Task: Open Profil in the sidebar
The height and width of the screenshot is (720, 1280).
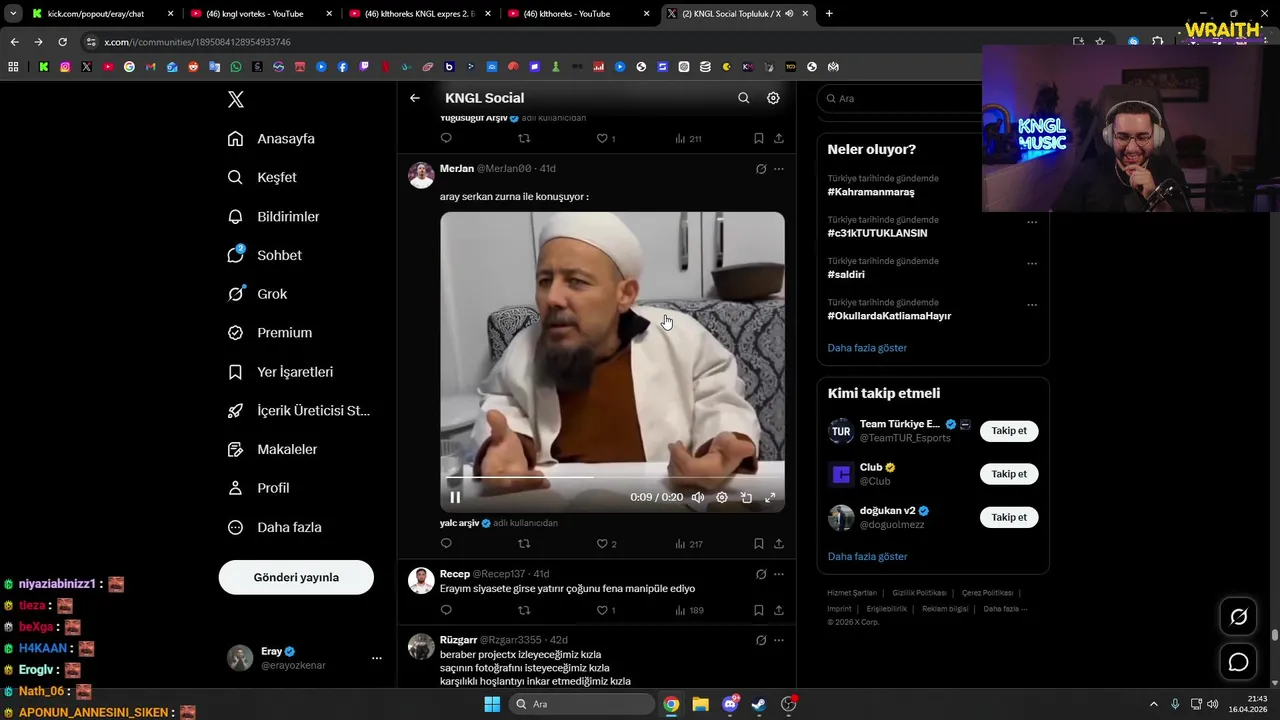Action: pos(258,488)
